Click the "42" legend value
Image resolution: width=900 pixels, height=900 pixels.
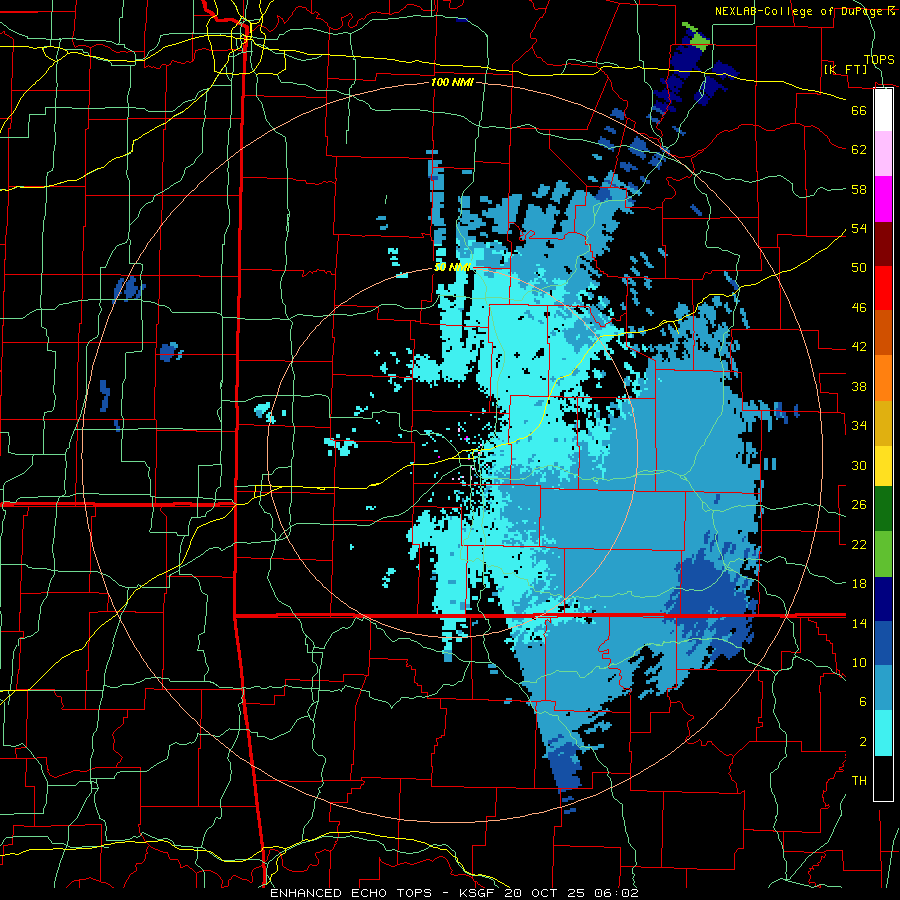[x=859, y=347]
